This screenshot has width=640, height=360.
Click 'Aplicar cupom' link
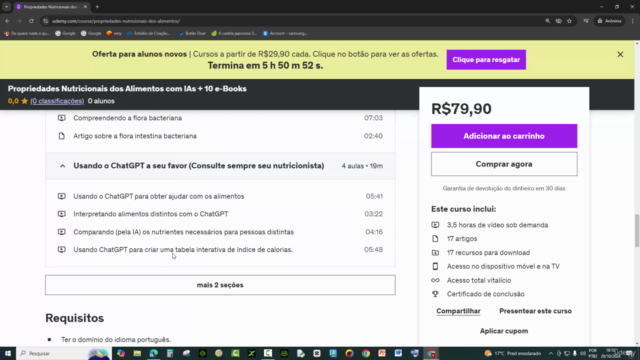point(504,331)
